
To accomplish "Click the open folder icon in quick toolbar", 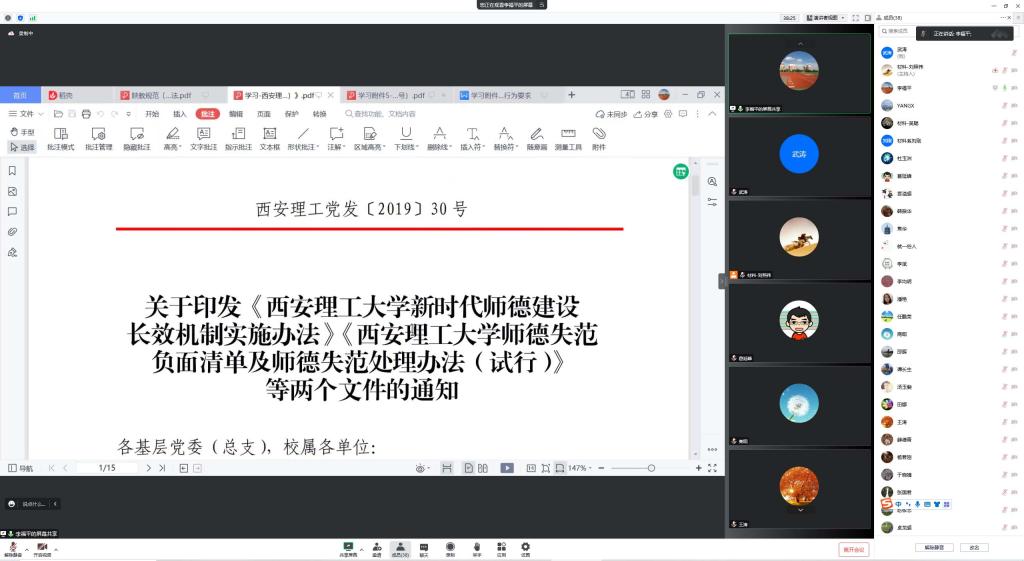I will [x=58, y=114].
